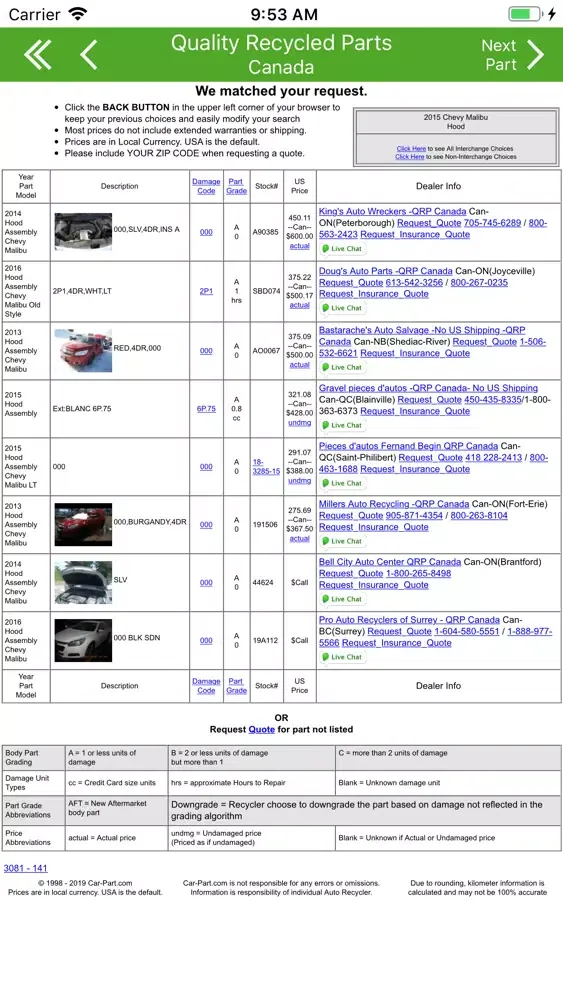Select '000,BURGANDY,4DR' description text
The width and height of the screenshot is (563, 1000).
click(150, 522)
